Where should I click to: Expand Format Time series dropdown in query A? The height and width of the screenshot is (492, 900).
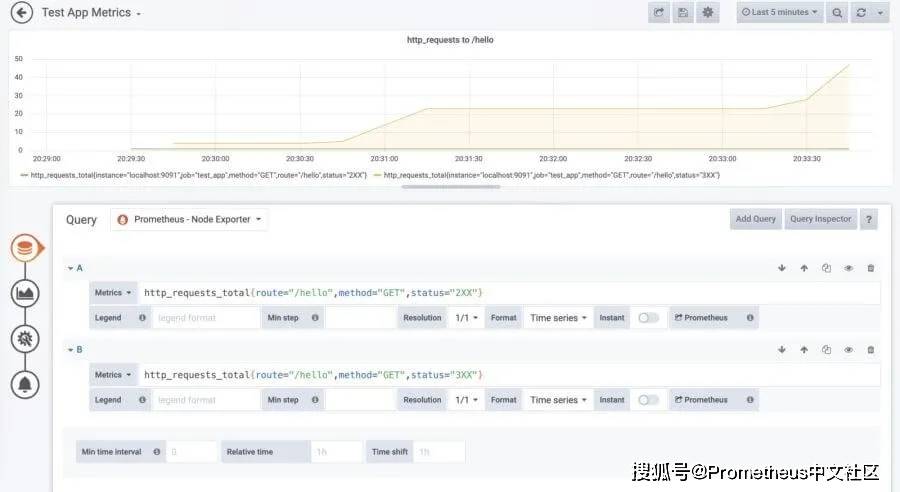point(557,318)
